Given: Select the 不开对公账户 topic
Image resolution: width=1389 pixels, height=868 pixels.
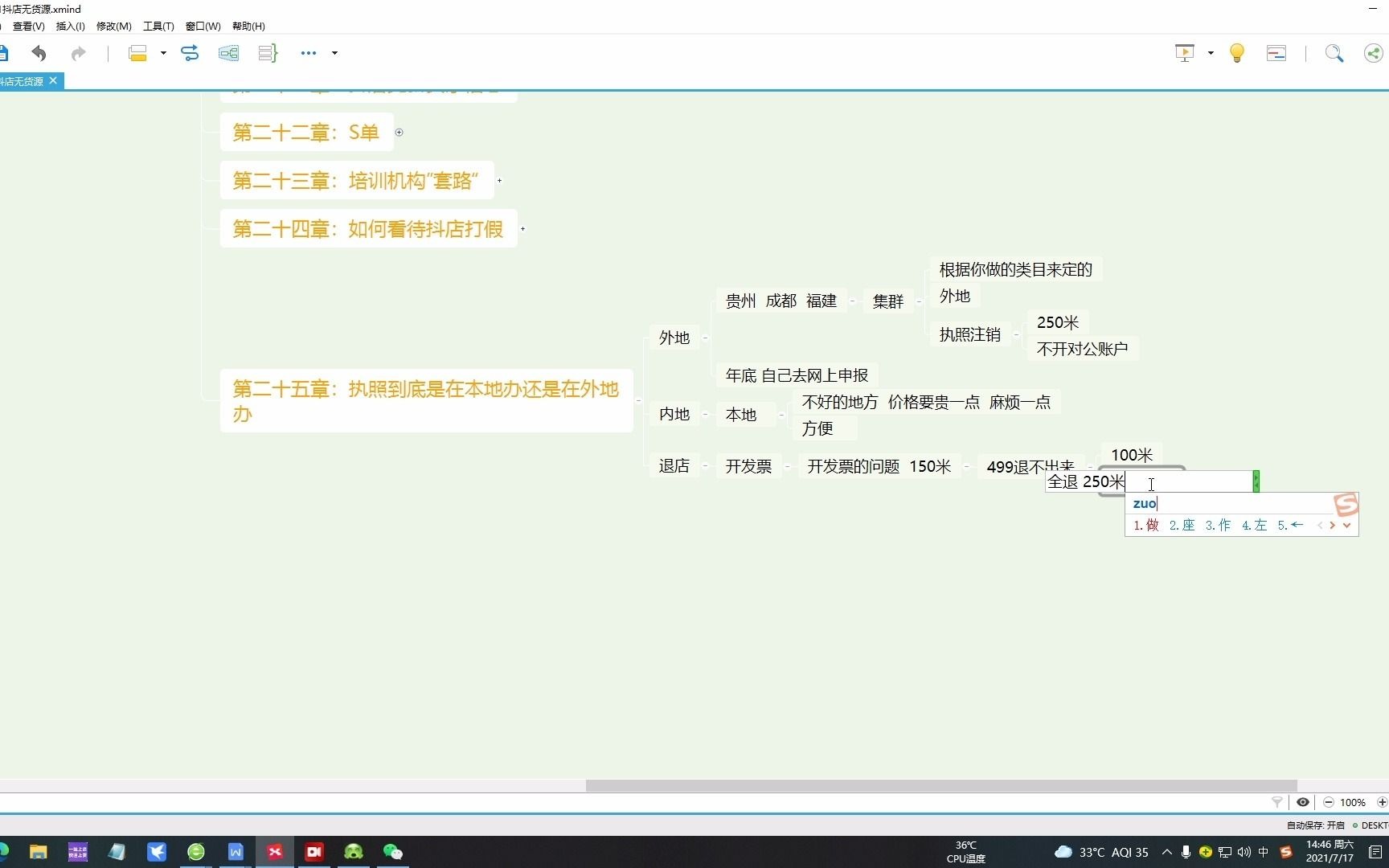Looking at the screenshot, I should 1082,349.
